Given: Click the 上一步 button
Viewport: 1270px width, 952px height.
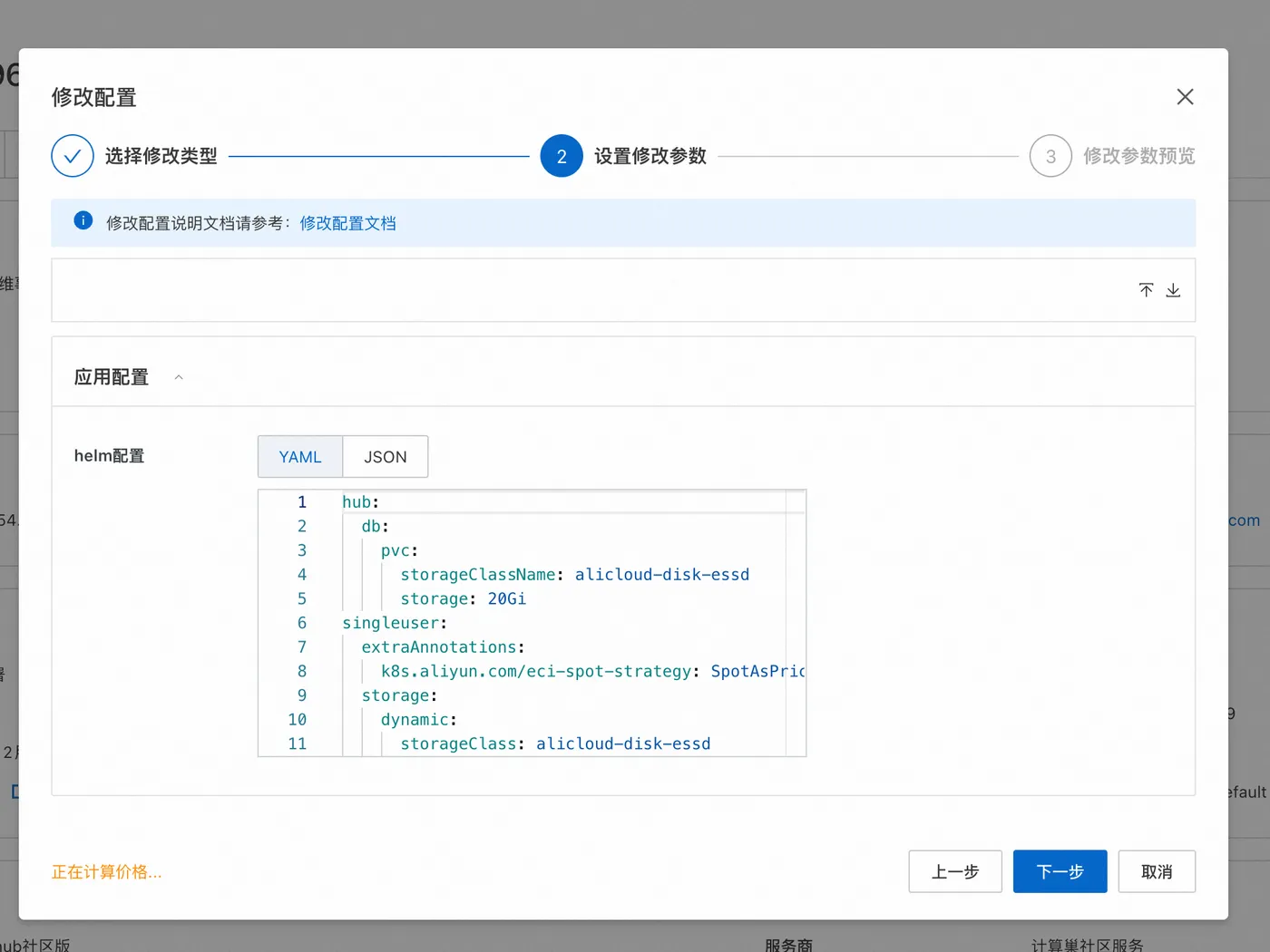Looking at the screenshot, I should point(955,871).
